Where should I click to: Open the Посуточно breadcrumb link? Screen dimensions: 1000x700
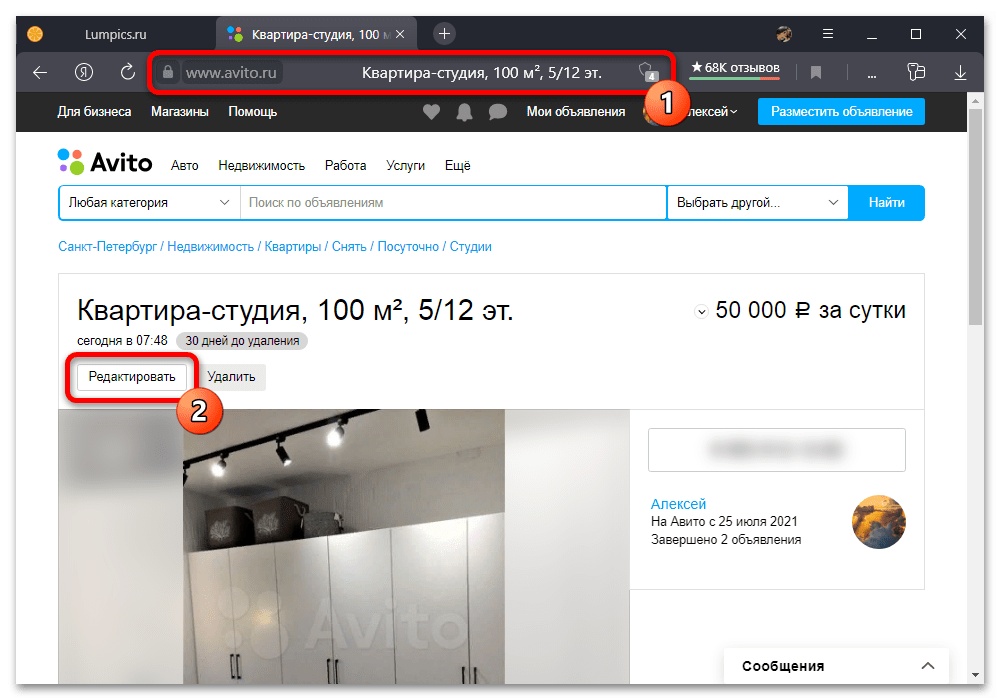tap(408, 247)
